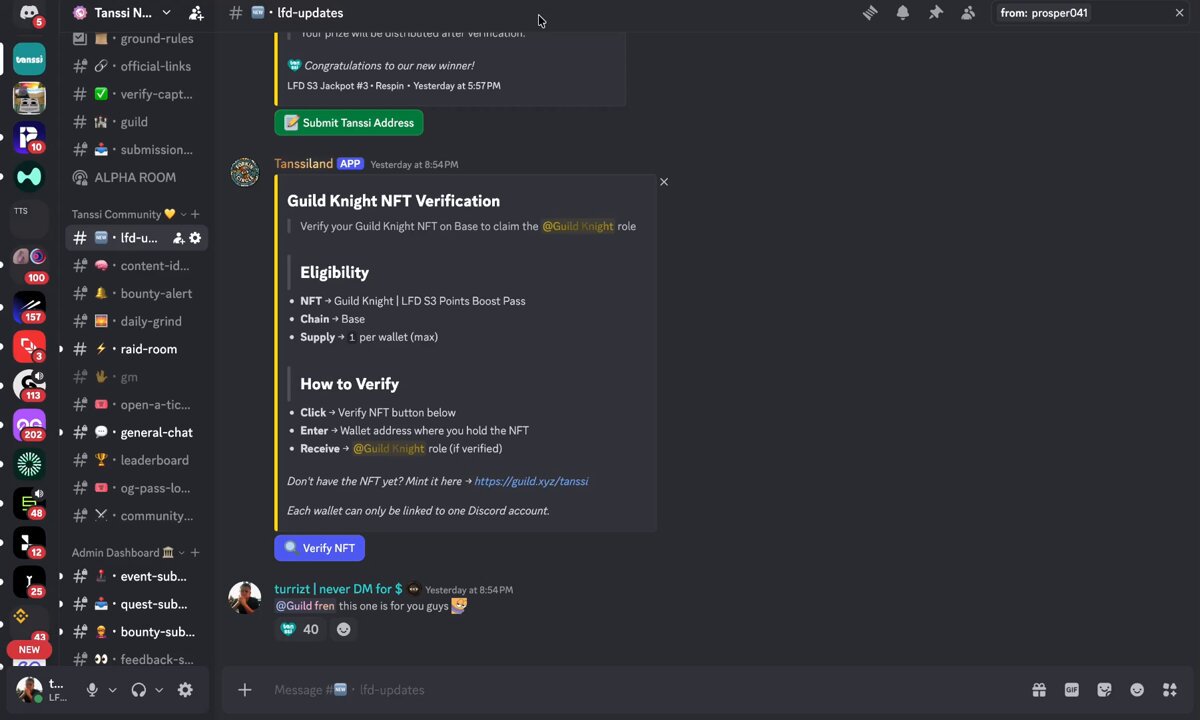Show pinned messages
The width and height of the screenshot is (1200, 720).
936,13
